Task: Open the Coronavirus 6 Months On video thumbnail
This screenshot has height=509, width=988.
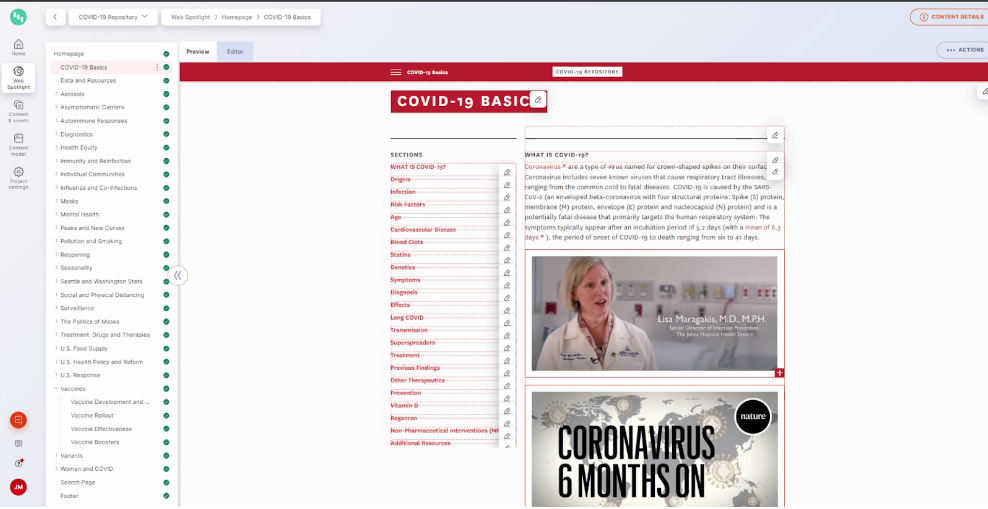Action: [654, 449]
